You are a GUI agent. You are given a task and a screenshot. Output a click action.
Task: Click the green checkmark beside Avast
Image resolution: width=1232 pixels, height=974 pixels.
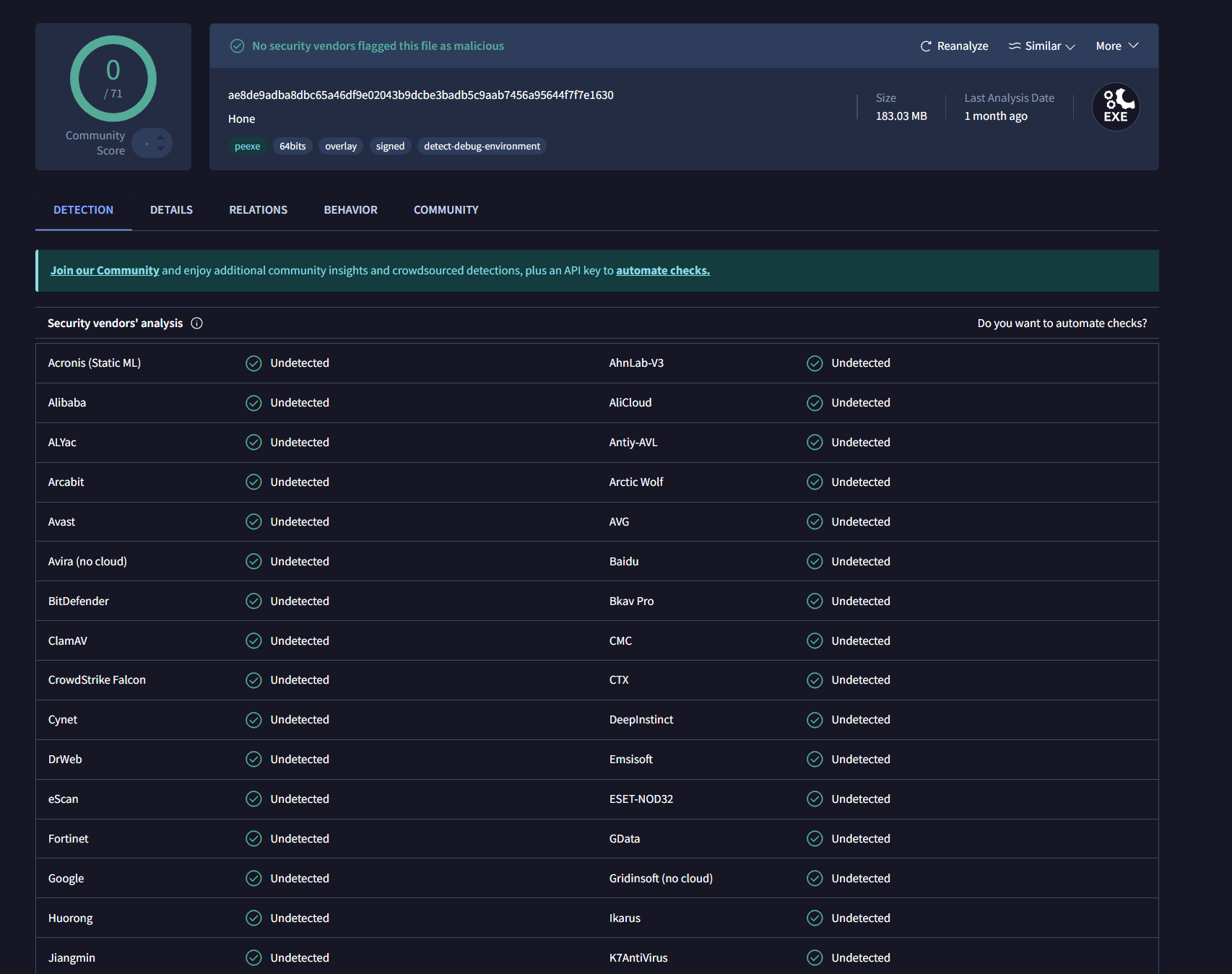[253, 521]
